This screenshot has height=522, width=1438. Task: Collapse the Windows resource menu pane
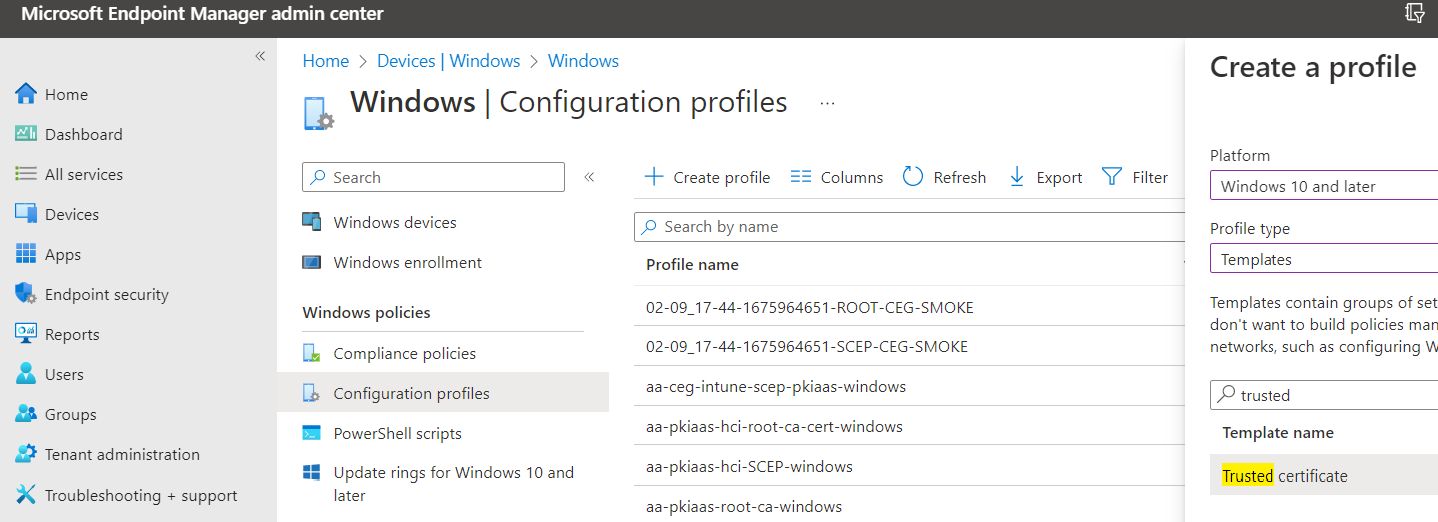point(589,177)
